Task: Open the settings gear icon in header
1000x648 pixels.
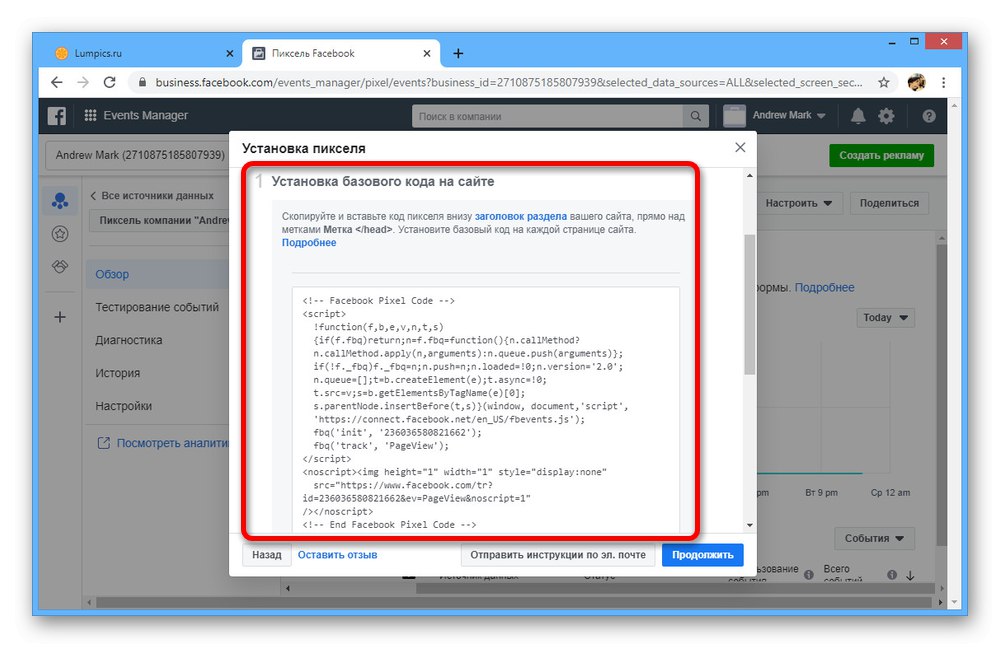Action: click(886, 115)
